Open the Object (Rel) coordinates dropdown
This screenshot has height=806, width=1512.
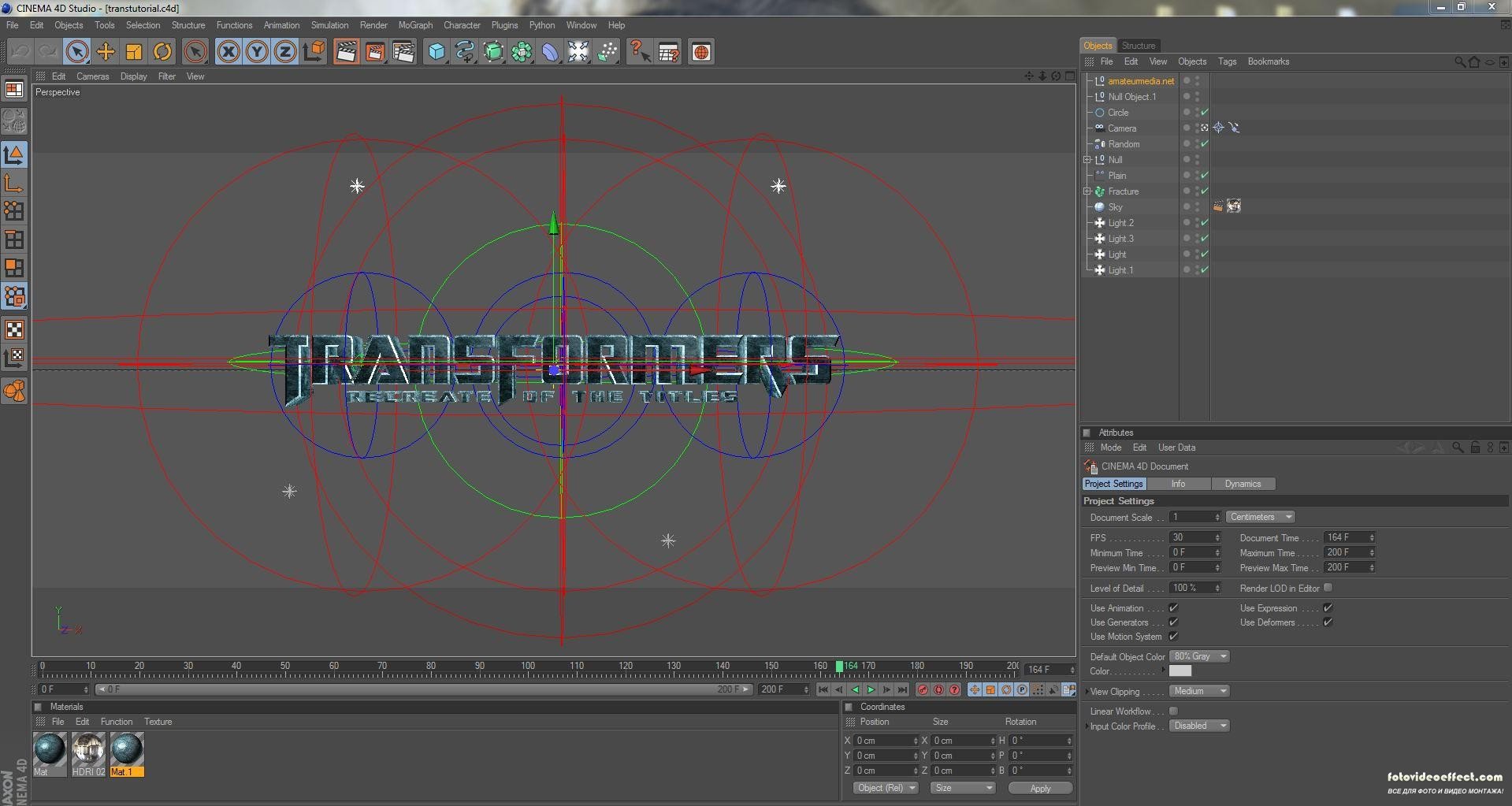[886, 788]
